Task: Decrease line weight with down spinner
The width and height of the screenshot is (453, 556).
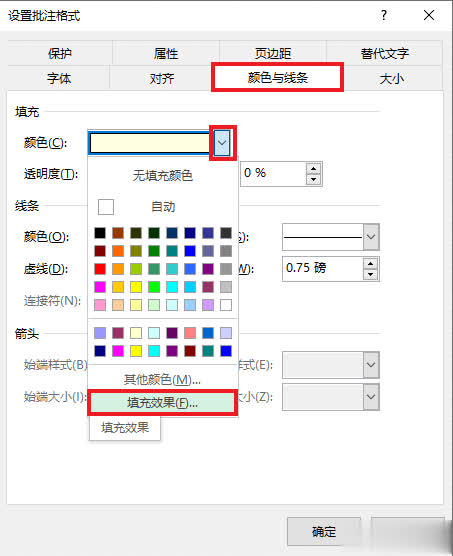Action: coord(370,274)
